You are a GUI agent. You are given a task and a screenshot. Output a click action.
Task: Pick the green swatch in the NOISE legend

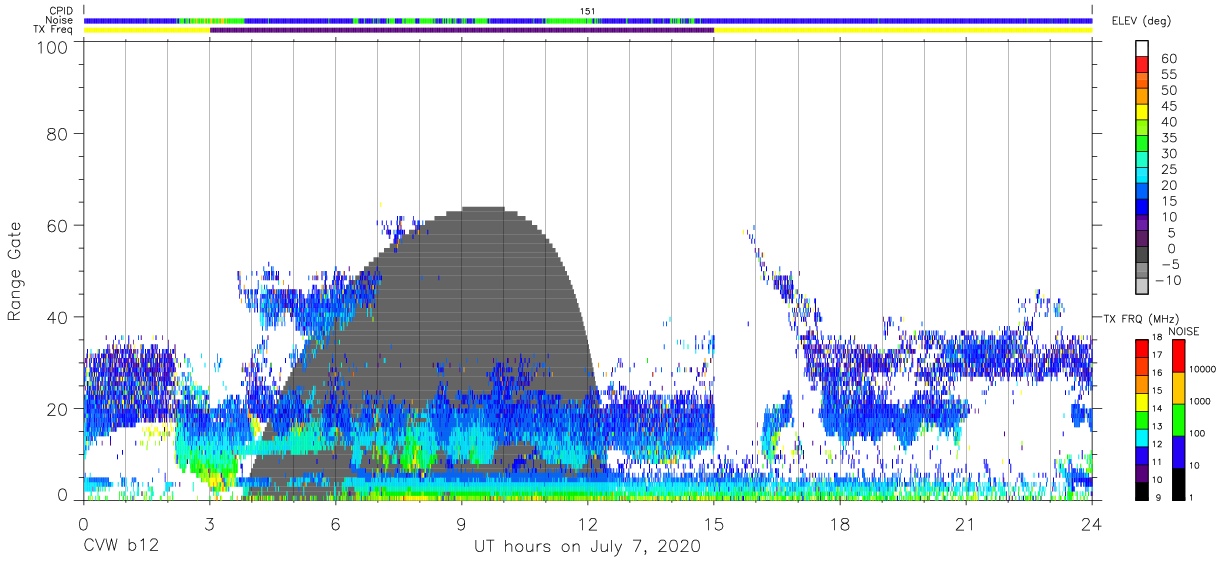coord(1178,419)
